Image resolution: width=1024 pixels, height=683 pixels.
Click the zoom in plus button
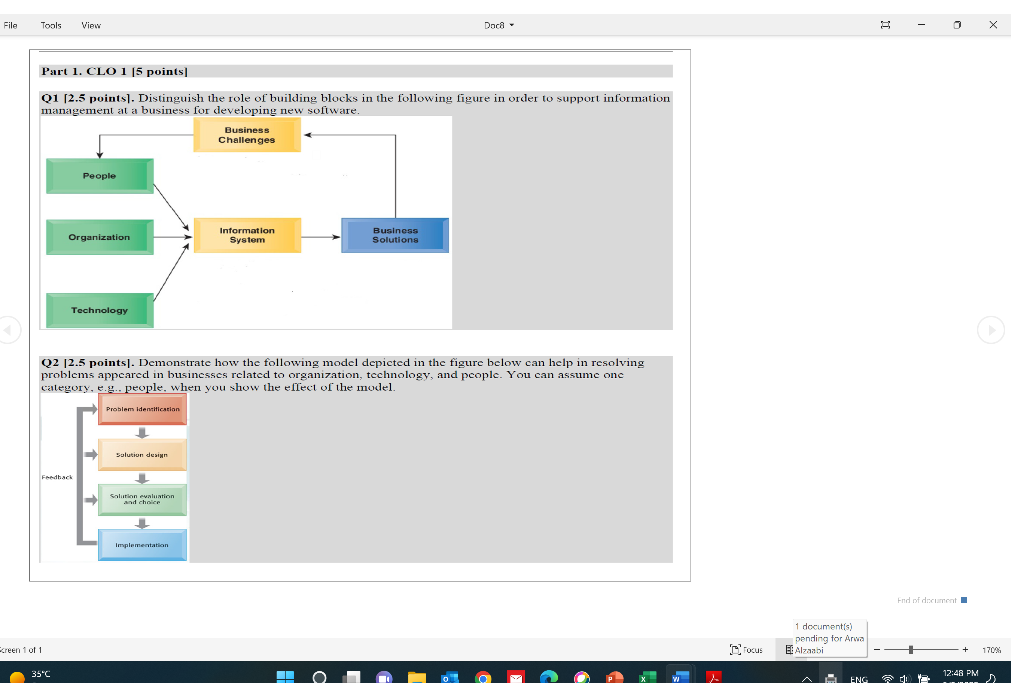pyautogui.click(x=965, y=650)
